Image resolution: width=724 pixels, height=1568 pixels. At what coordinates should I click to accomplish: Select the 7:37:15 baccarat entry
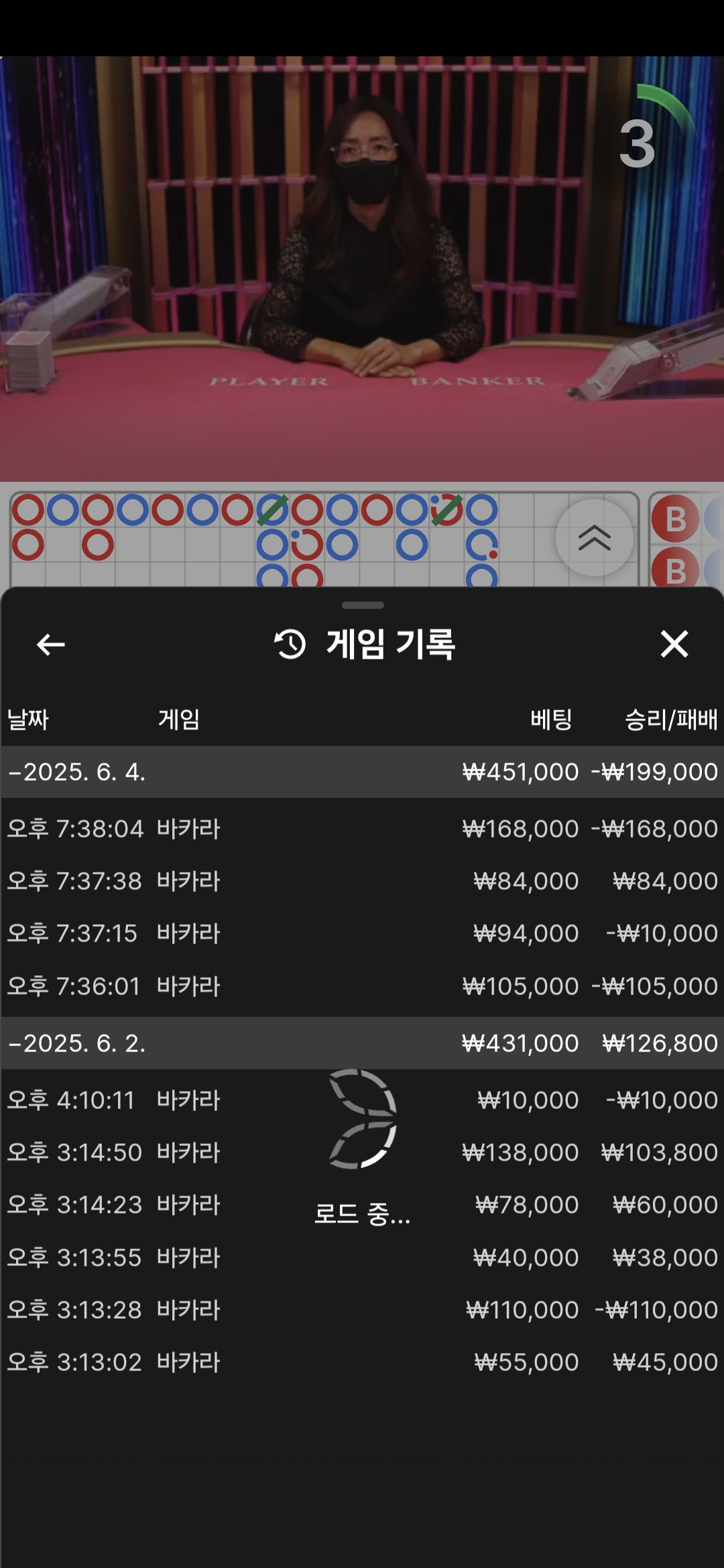pos(362,933)
